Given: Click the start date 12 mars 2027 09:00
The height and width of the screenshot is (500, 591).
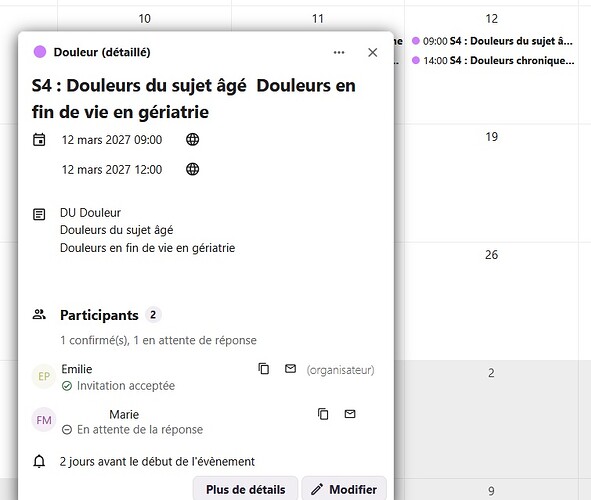Looking at the screenshot, I should 112,140.
